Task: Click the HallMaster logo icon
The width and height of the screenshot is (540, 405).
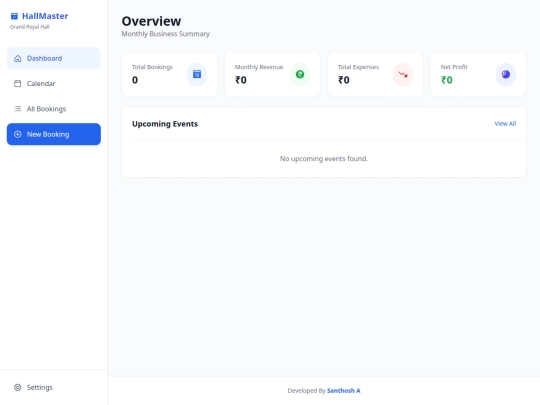Action: (14, 16)
